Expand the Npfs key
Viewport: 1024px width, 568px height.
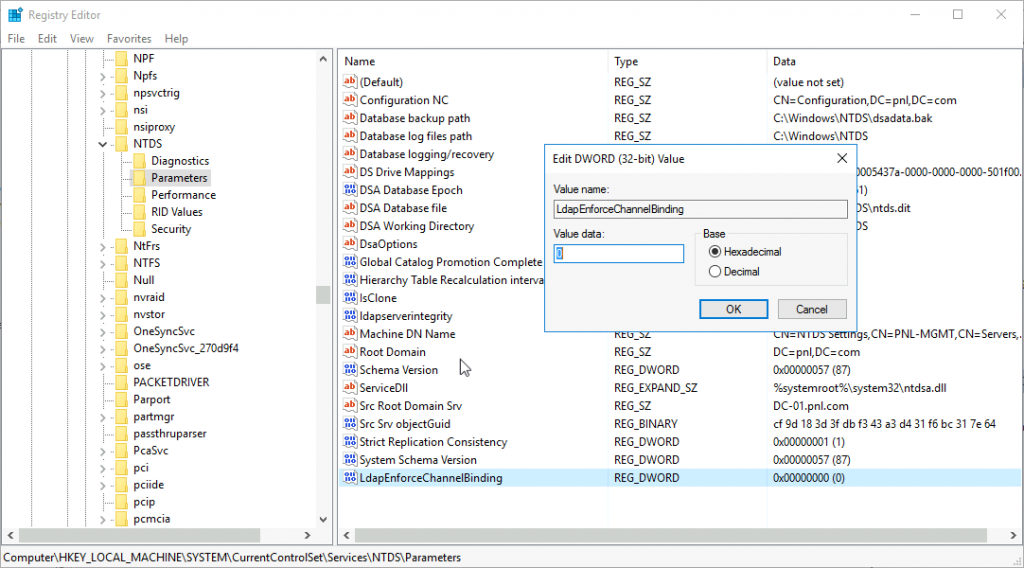(x=103, y=76)
